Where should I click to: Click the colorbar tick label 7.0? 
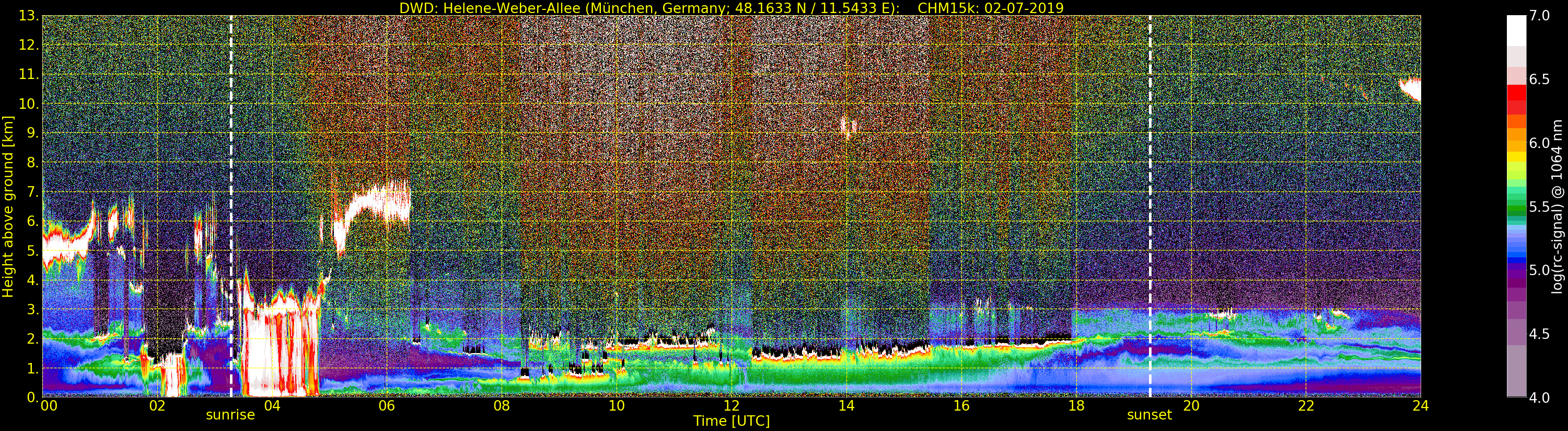pyautogui.click(x=1539, y=16)
